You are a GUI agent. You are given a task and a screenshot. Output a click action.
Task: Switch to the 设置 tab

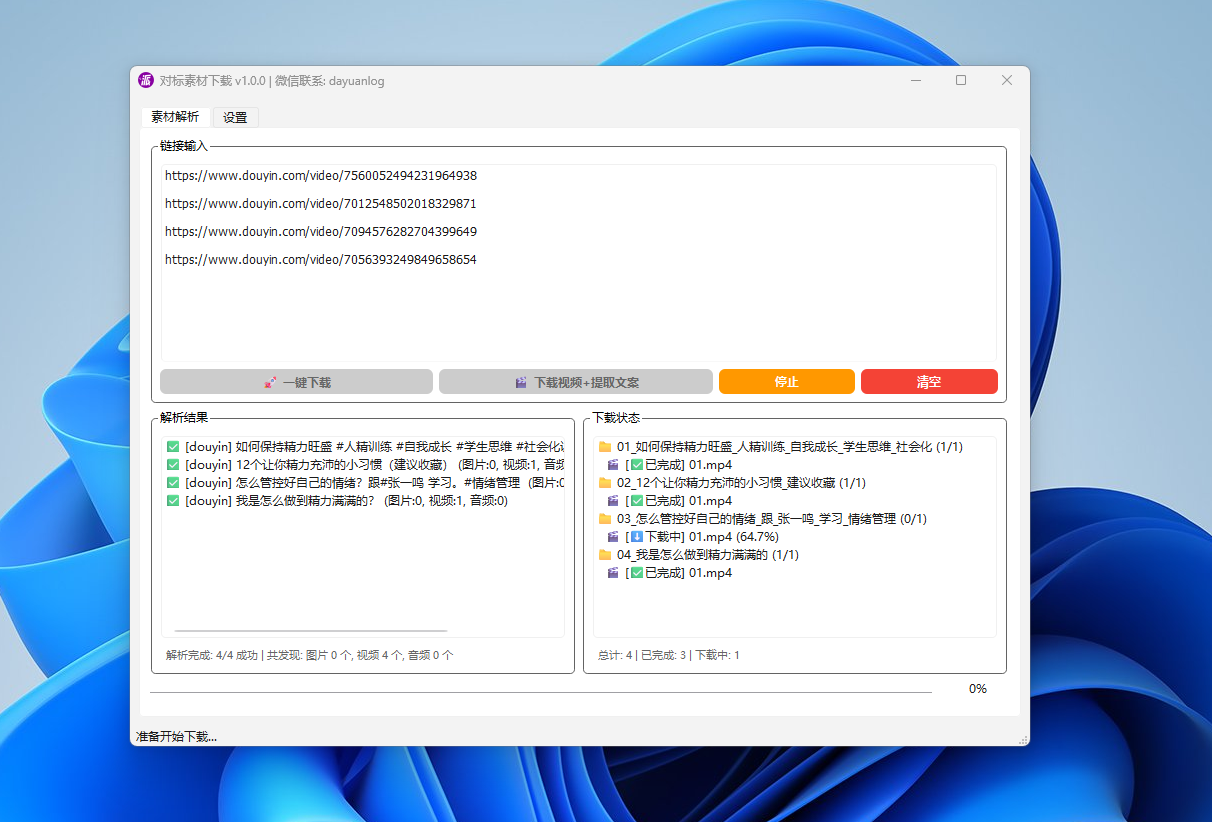(x=235, y=117)
